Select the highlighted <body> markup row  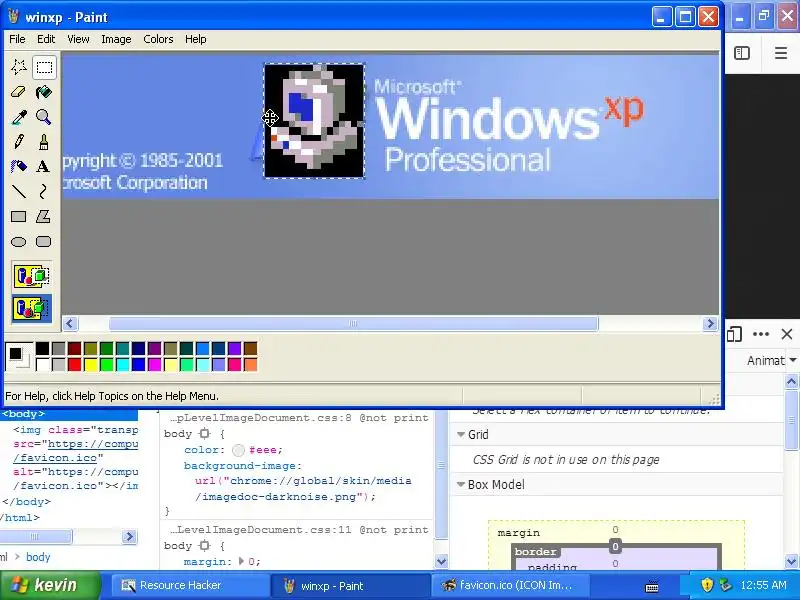[x=69, y=414]
